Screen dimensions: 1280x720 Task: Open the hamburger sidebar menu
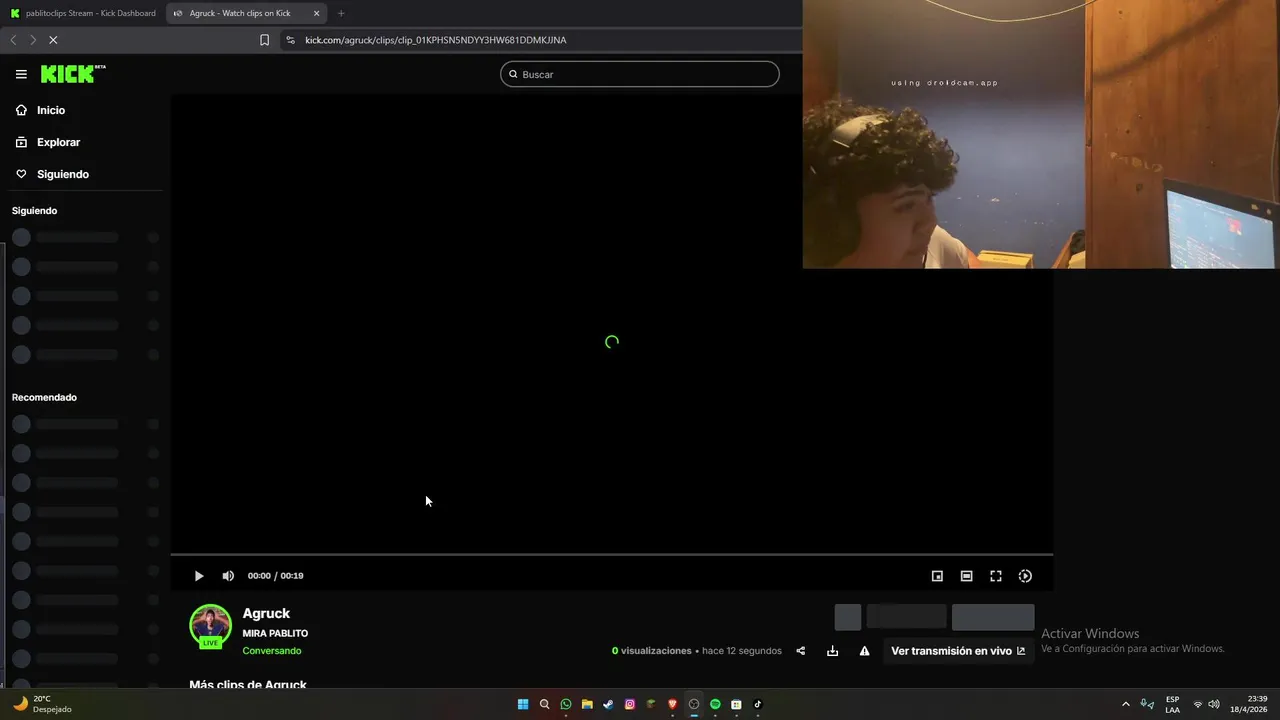pos(21,74)
